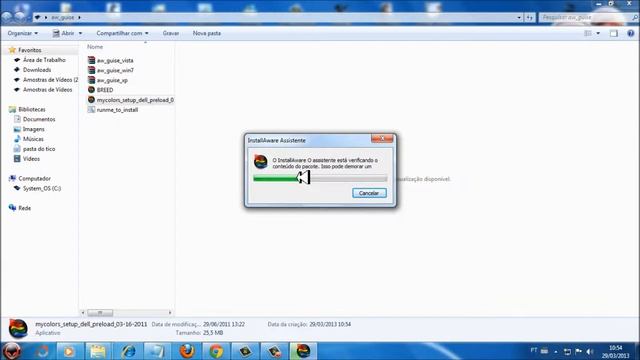
Task: Open Downloads in the navigation pane
Action: click(37, 70)
